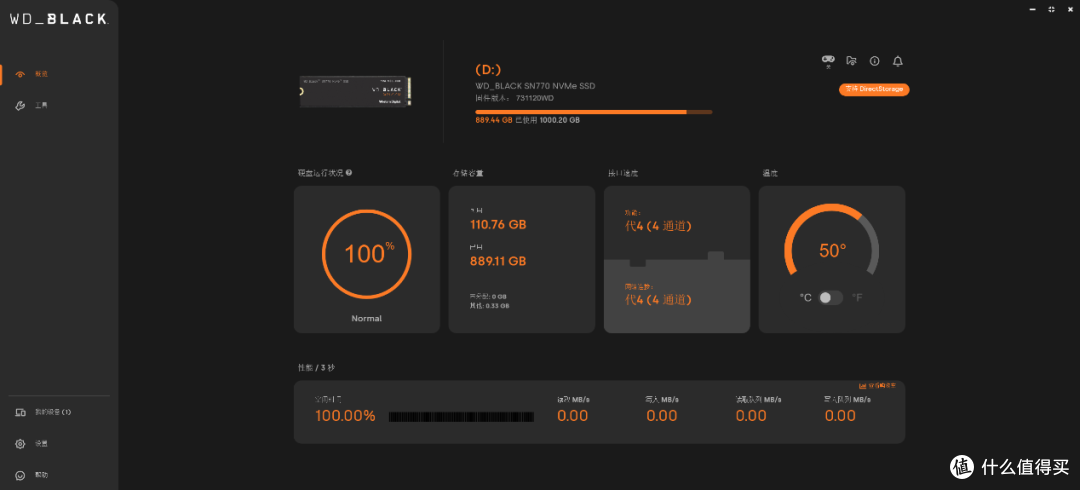Click the read MB/s 0.00 value
The height and width of the screenshot is (490, 1080).
pos(572,416)
